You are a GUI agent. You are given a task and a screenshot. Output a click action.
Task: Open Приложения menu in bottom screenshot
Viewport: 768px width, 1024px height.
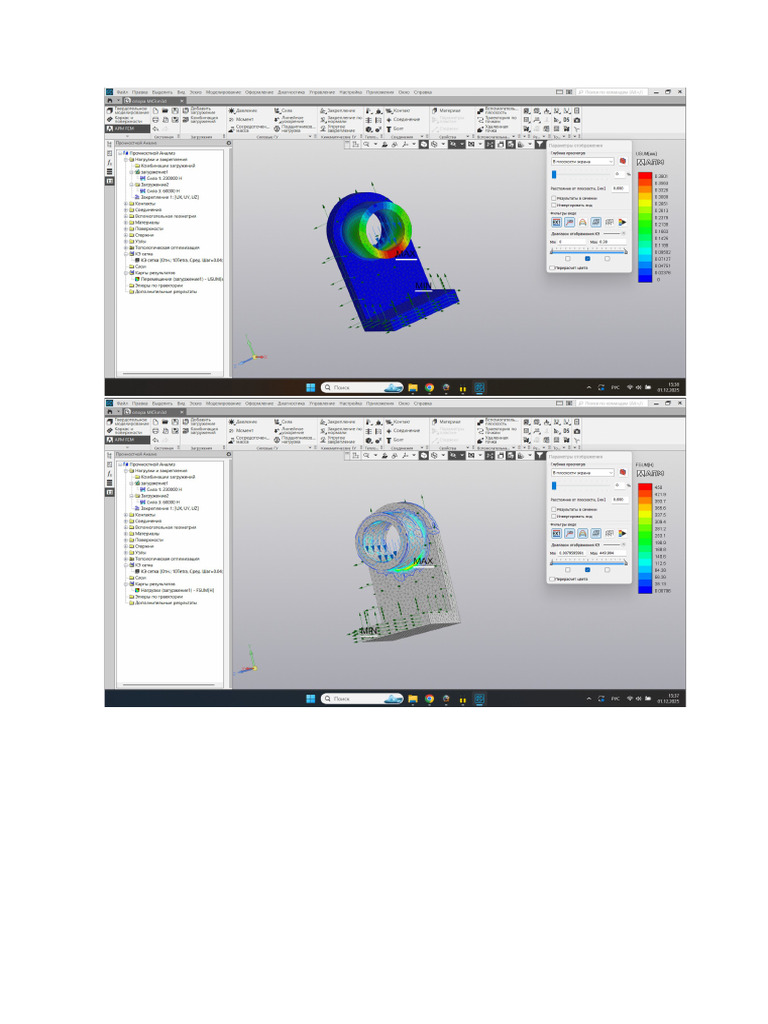pos(380,404)
